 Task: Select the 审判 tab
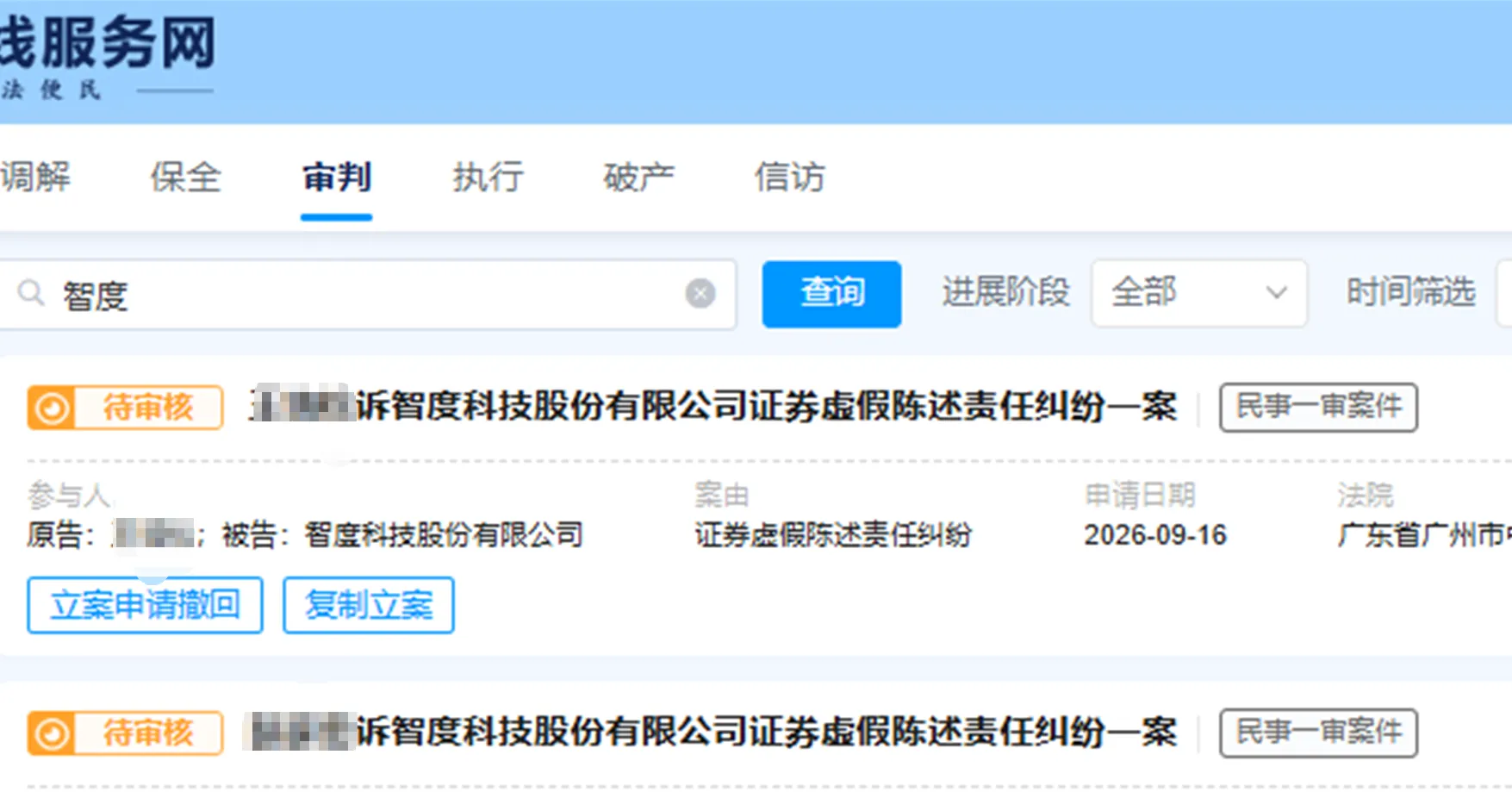coord(337,177)
